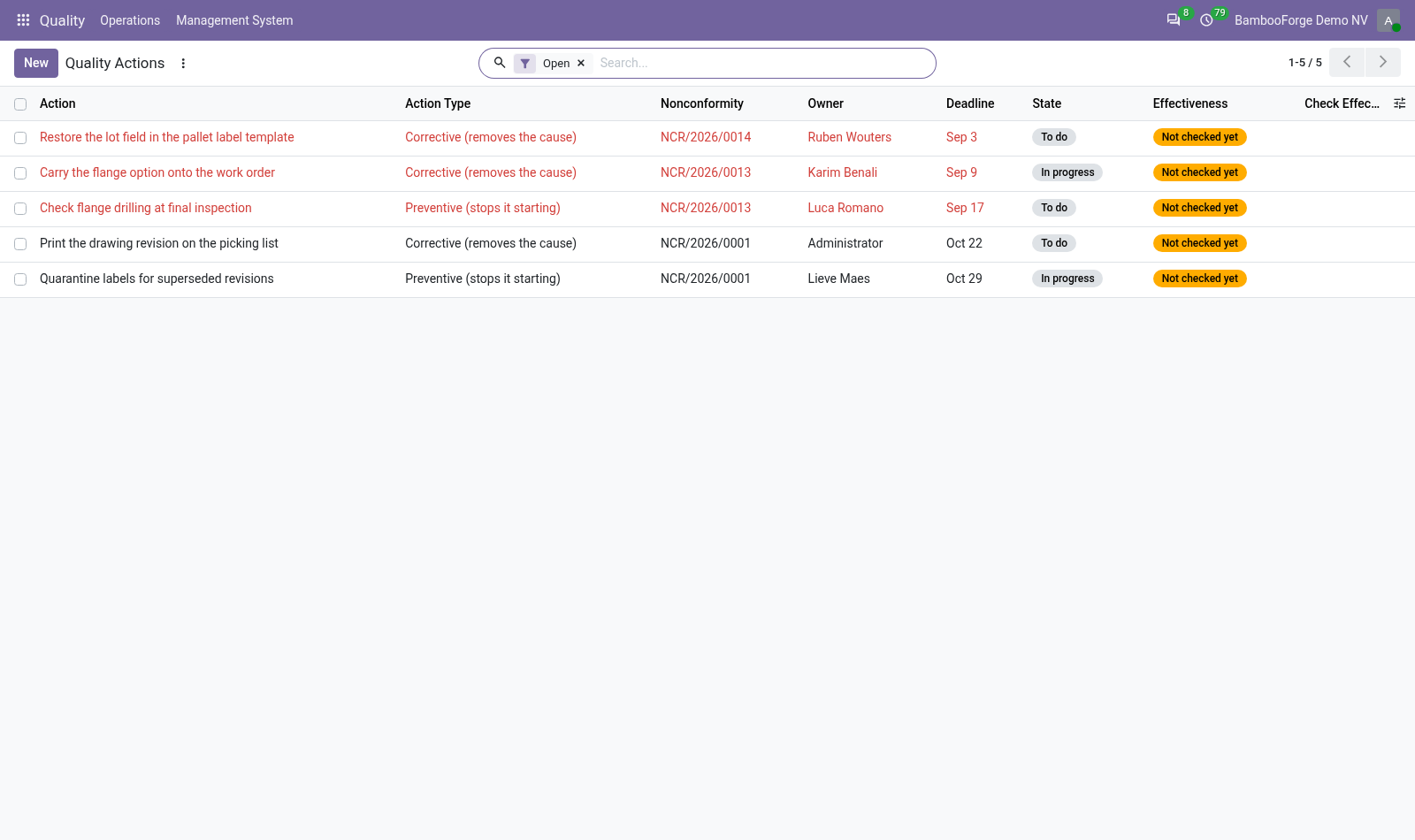Open 'Carry the flange option onto the work order'

pyautogui.click(x=157, y=172)
